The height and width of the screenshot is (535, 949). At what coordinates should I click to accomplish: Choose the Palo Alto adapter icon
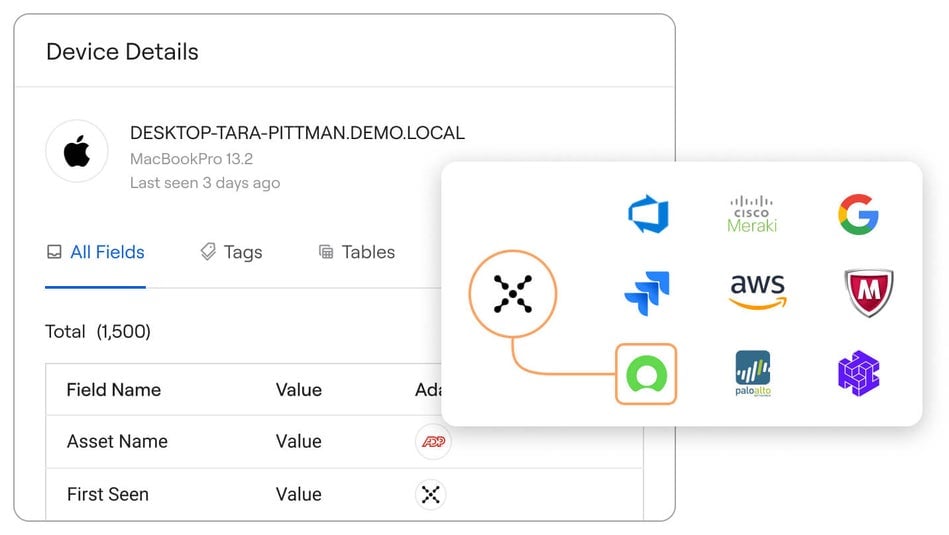pos(752,373)
